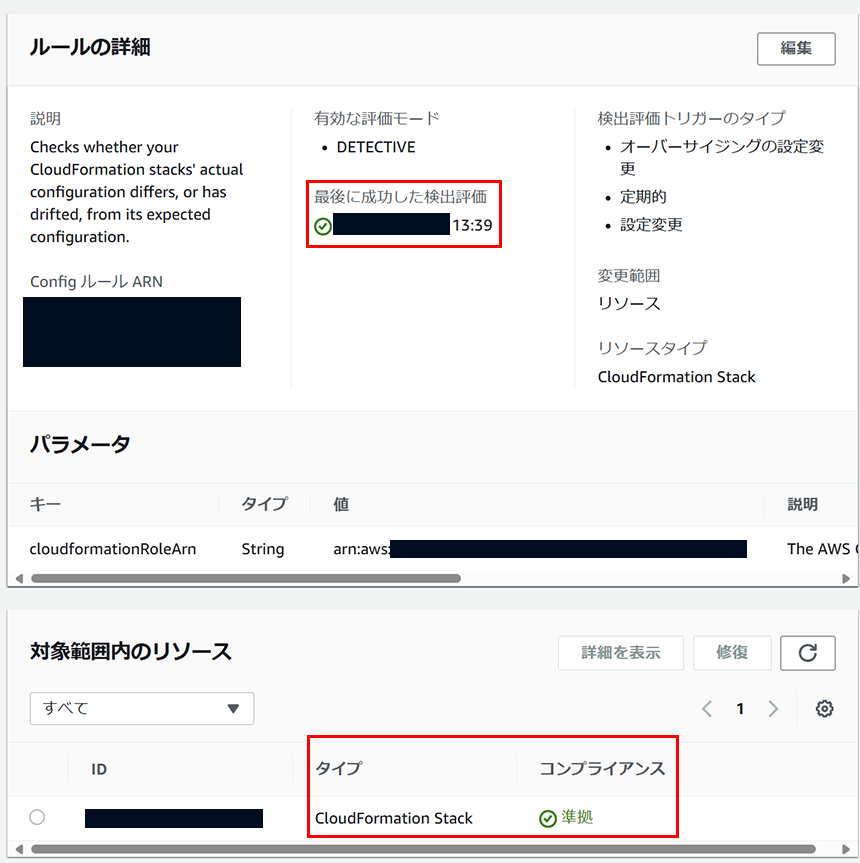The width and height of the screenshot is (860, 863).
Task: Click the CloudFormation Stack type cell in resources
Action: point(393,818)
